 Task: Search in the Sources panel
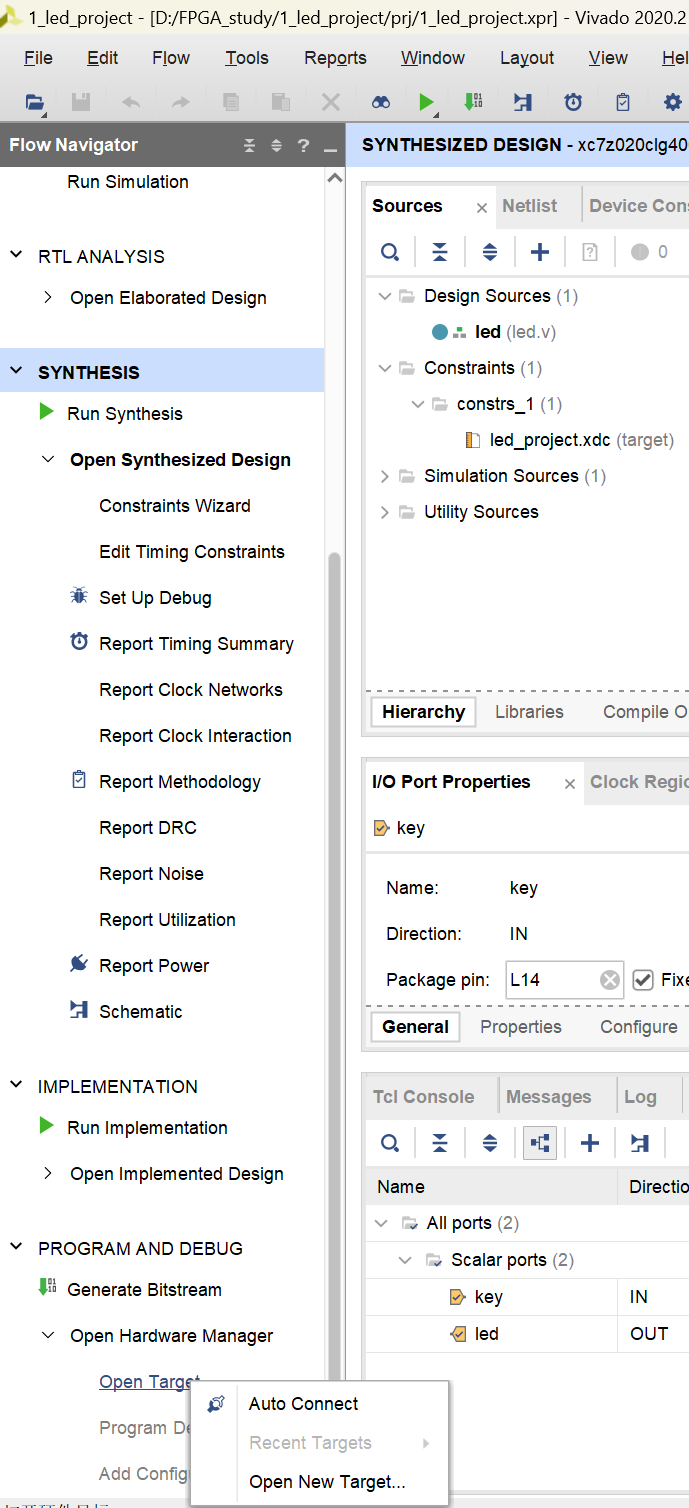[390, 252]
